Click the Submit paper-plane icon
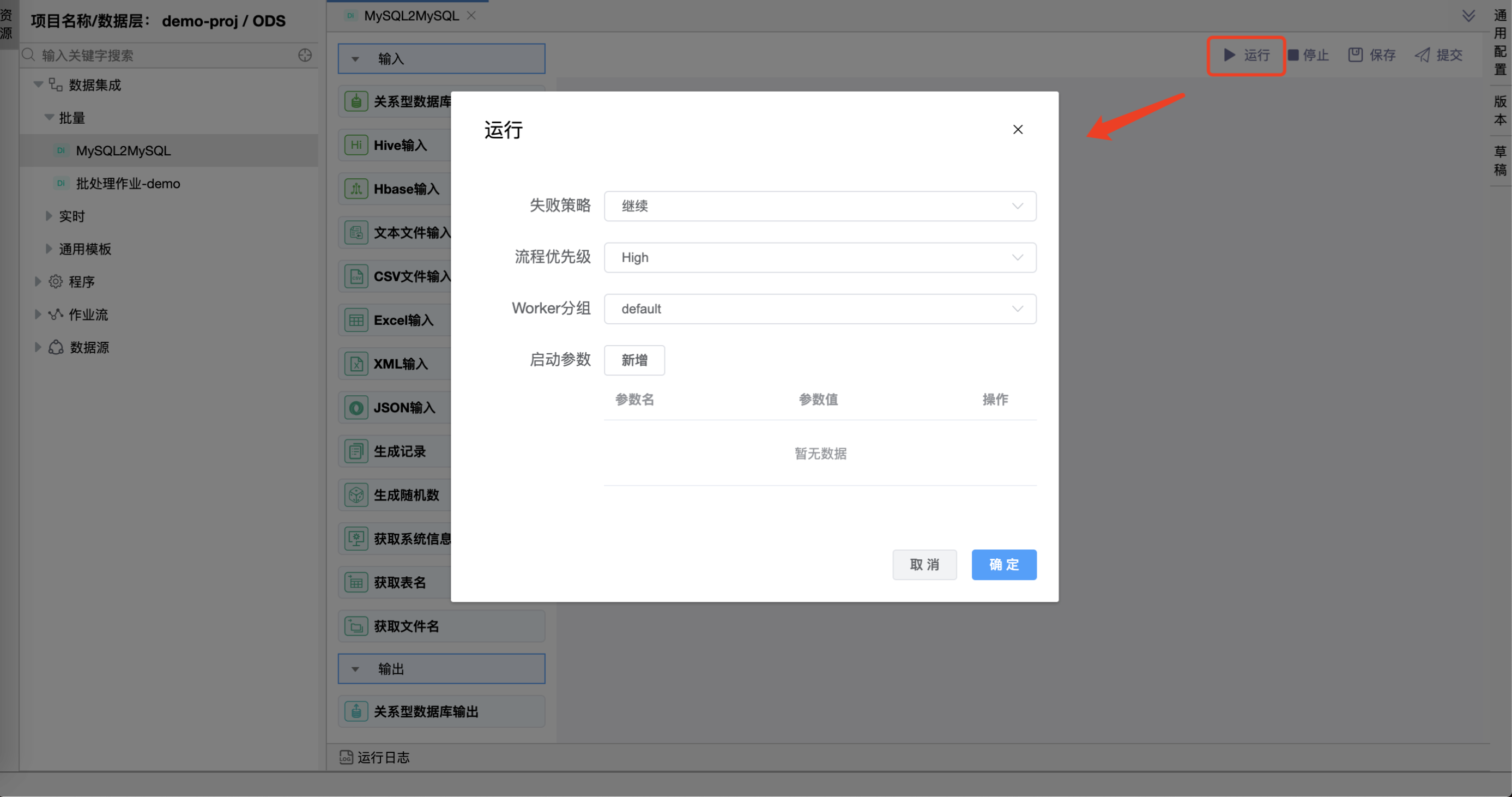Screen dimensions: 1512x797 point(1422,55)
